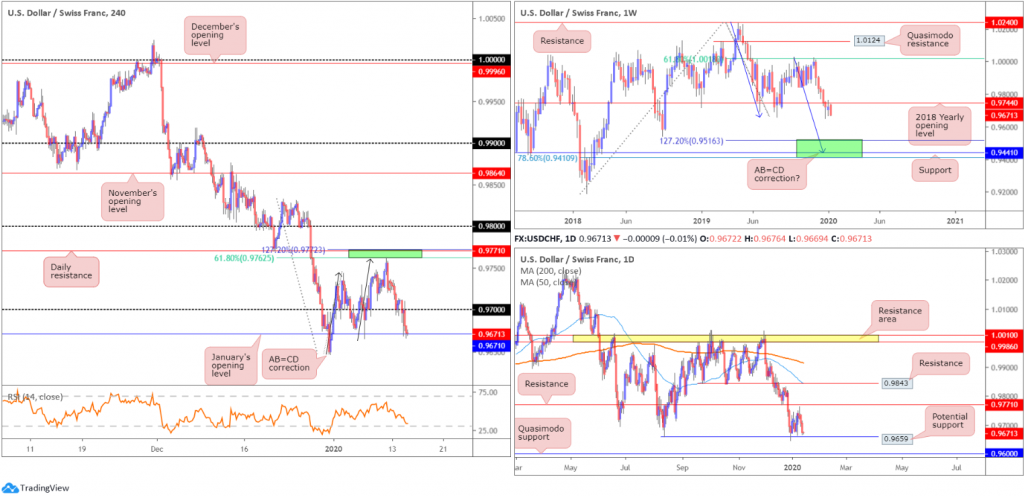Select the Potential support callout
Image resolution: width=1024 pixels, height=496 pixels.
949,420
